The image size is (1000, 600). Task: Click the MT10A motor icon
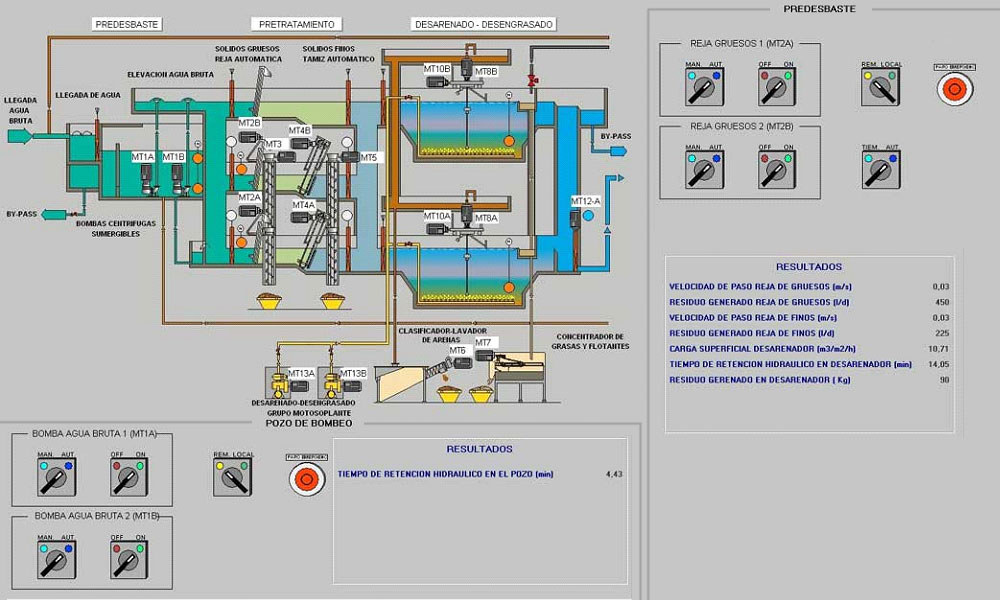pos(435,229)
